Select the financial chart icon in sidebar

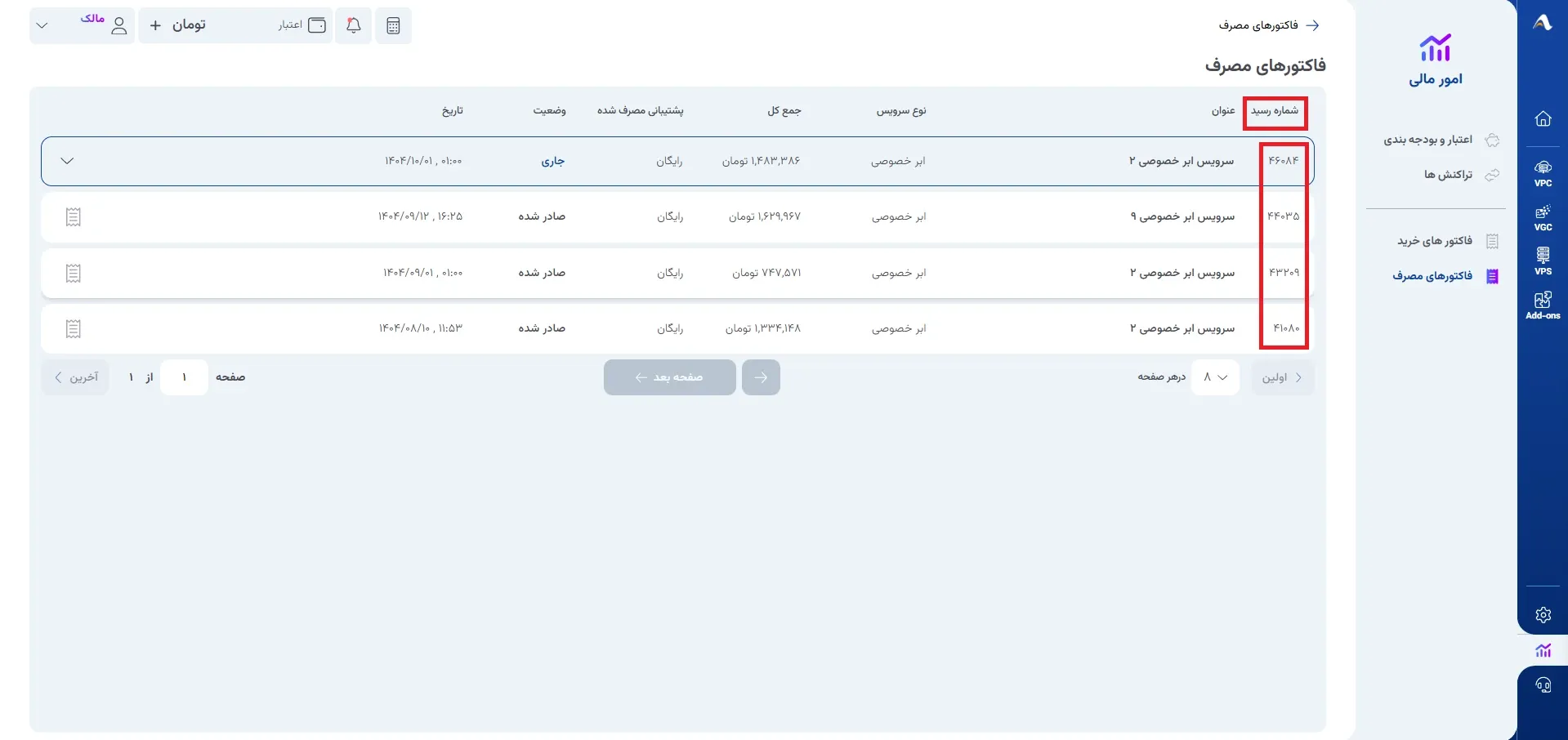[1543, 650]
